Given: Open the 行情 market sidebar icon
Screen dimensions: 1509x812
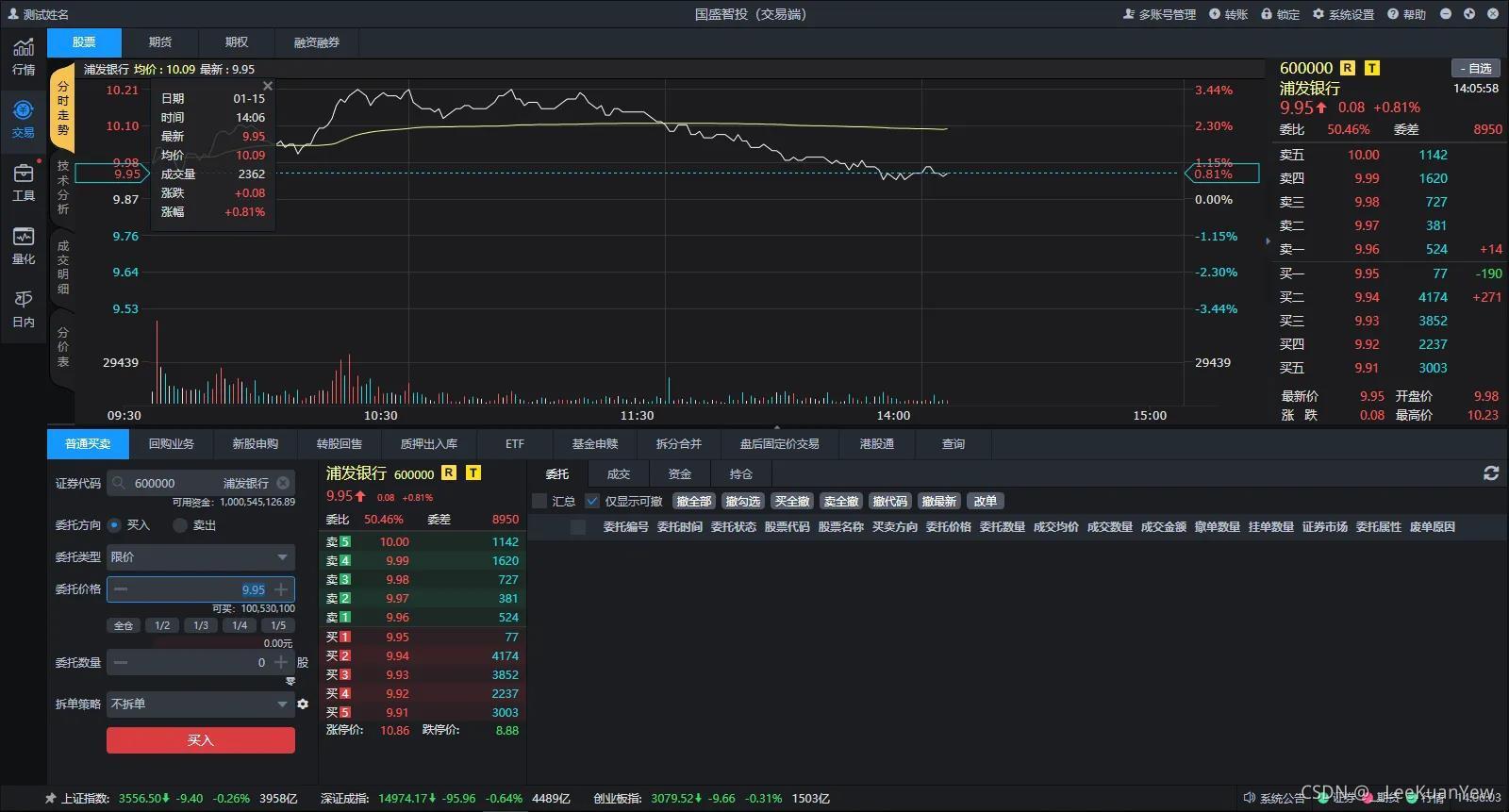Looking at the screenshot, I should 24,56.
